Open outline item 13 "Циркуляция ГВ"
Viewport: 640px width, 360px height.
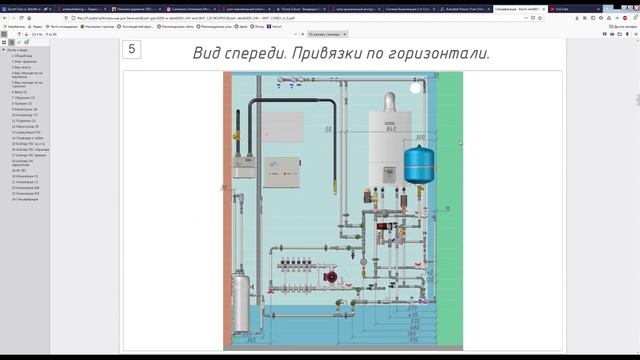tap(26, 132)
